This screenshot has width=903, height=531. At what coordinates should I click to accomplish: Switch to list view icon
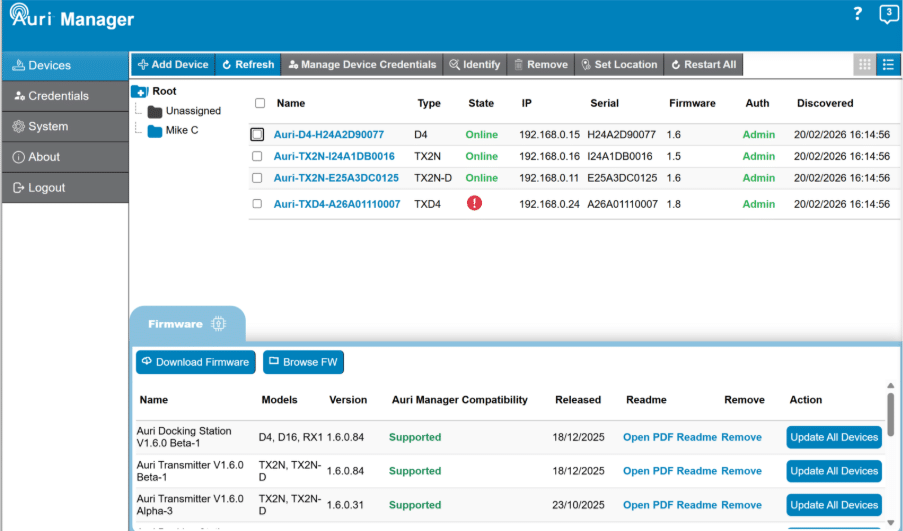pyautogui.click(x=888, y=65)
